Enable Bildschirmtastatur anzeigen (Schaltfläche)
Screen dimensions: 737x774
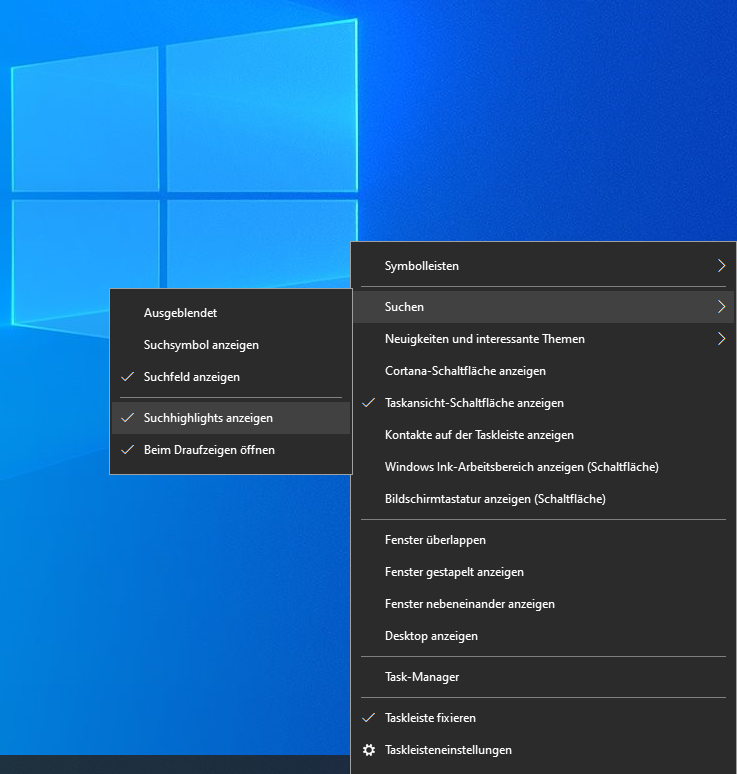click(543, 499)
